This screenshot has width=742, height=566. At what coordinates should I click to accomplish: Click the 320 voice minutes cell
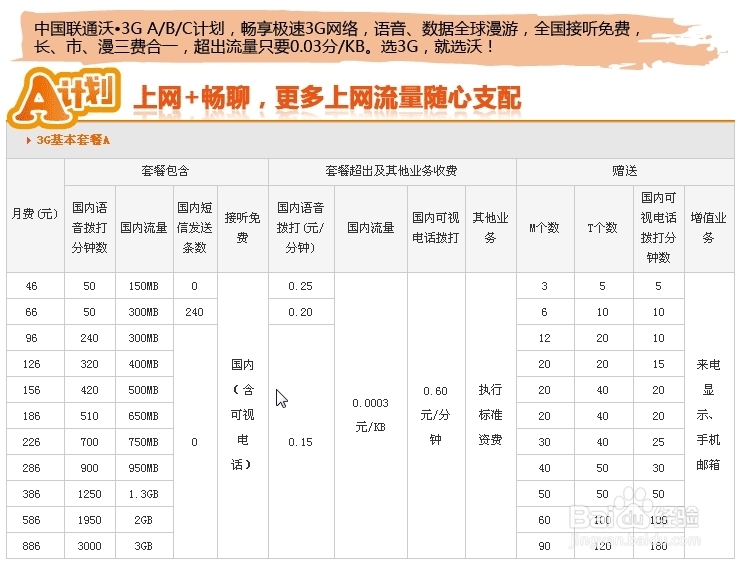pyautogui.click(x=90, y=364)
